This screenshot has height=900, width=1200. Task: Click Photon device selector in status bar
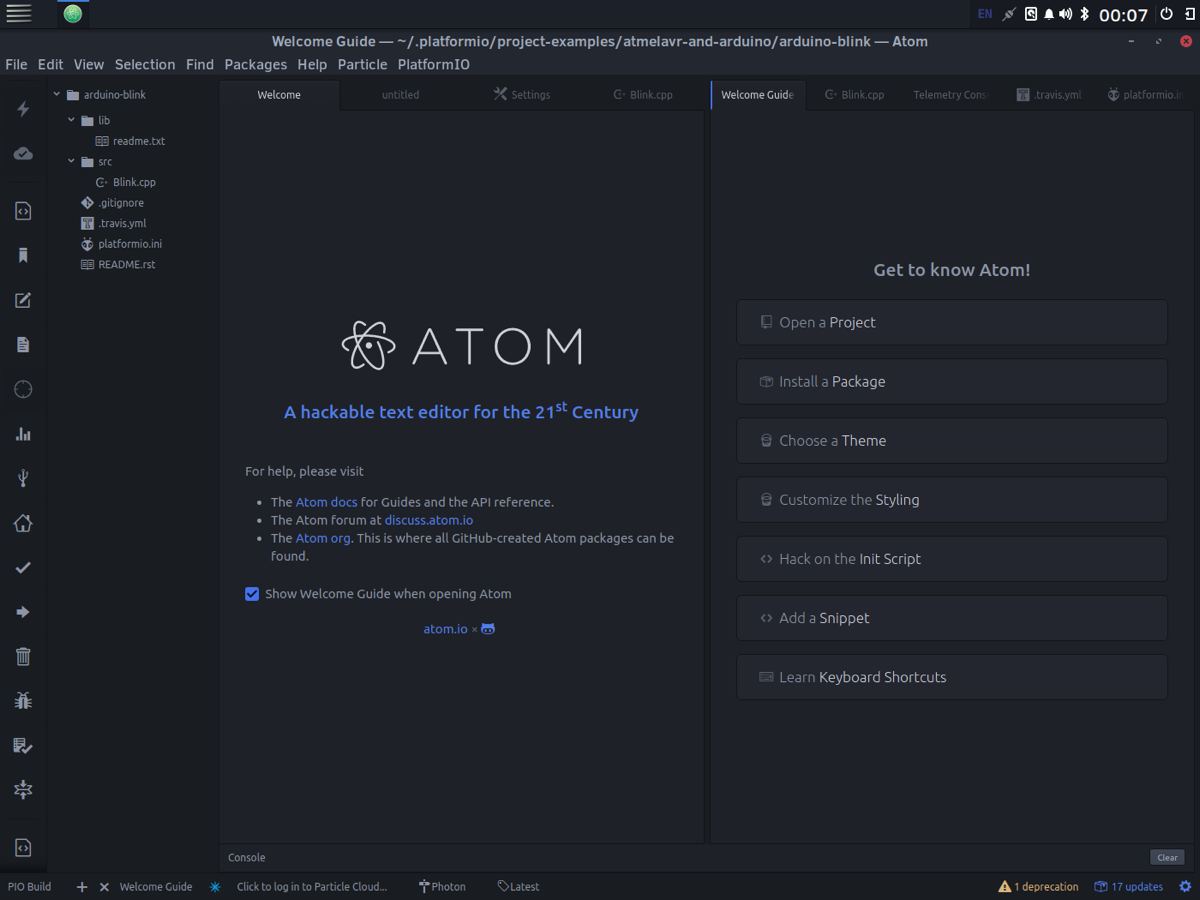[442, 887]
